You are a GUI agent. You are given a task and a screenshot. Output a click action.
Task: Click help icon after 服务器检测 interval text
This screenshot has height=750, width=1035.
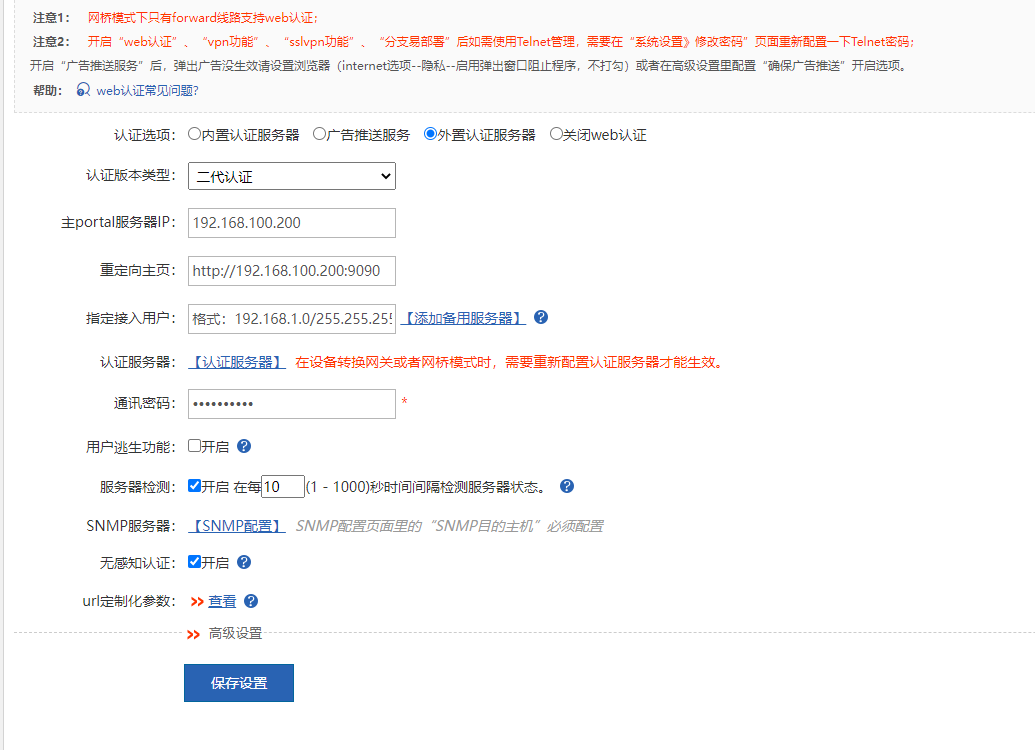pos(567,486)
